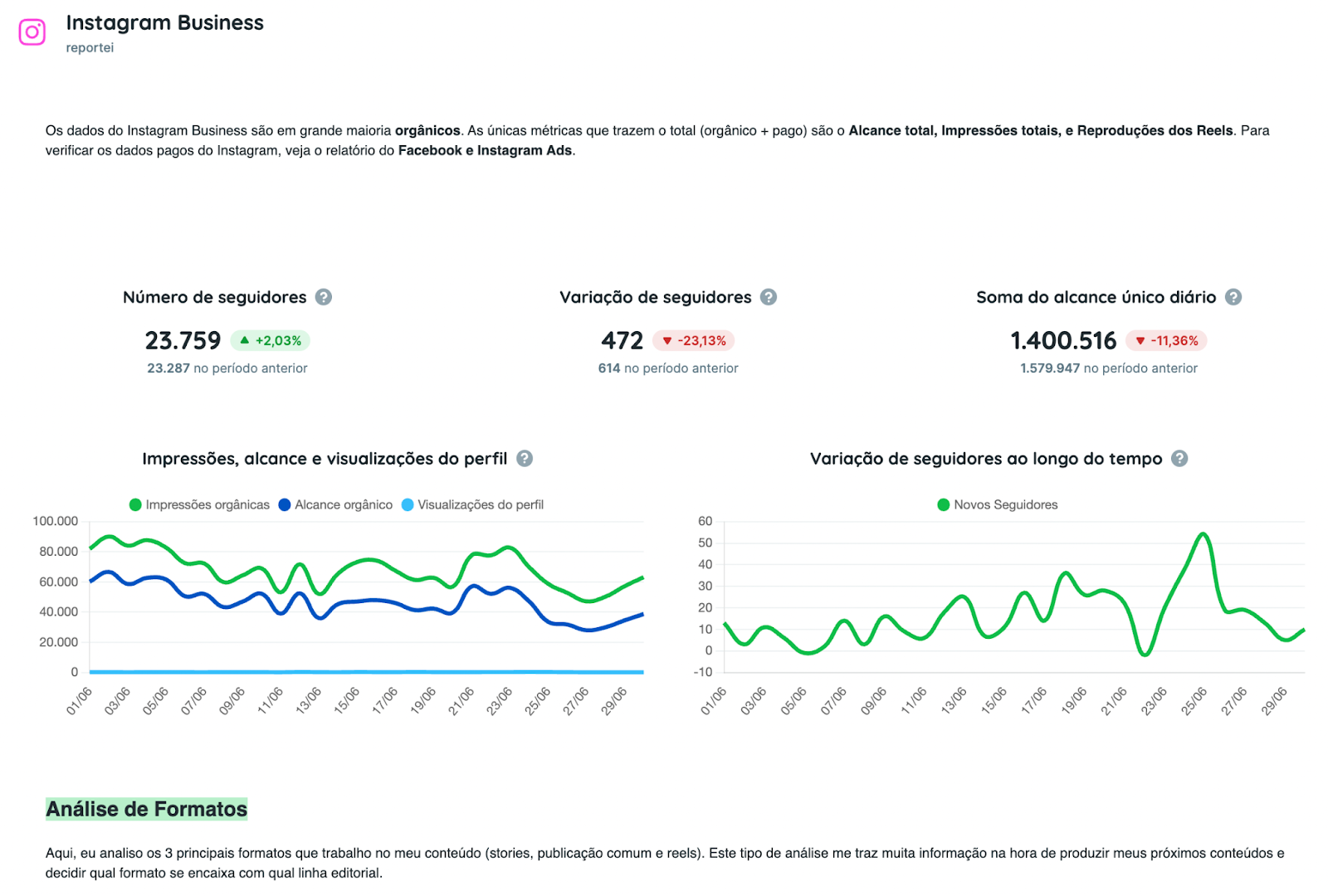Toggle Novos Seguidores legend series
Viewport: 1328px width, 896px height.
tap(997, 504)
